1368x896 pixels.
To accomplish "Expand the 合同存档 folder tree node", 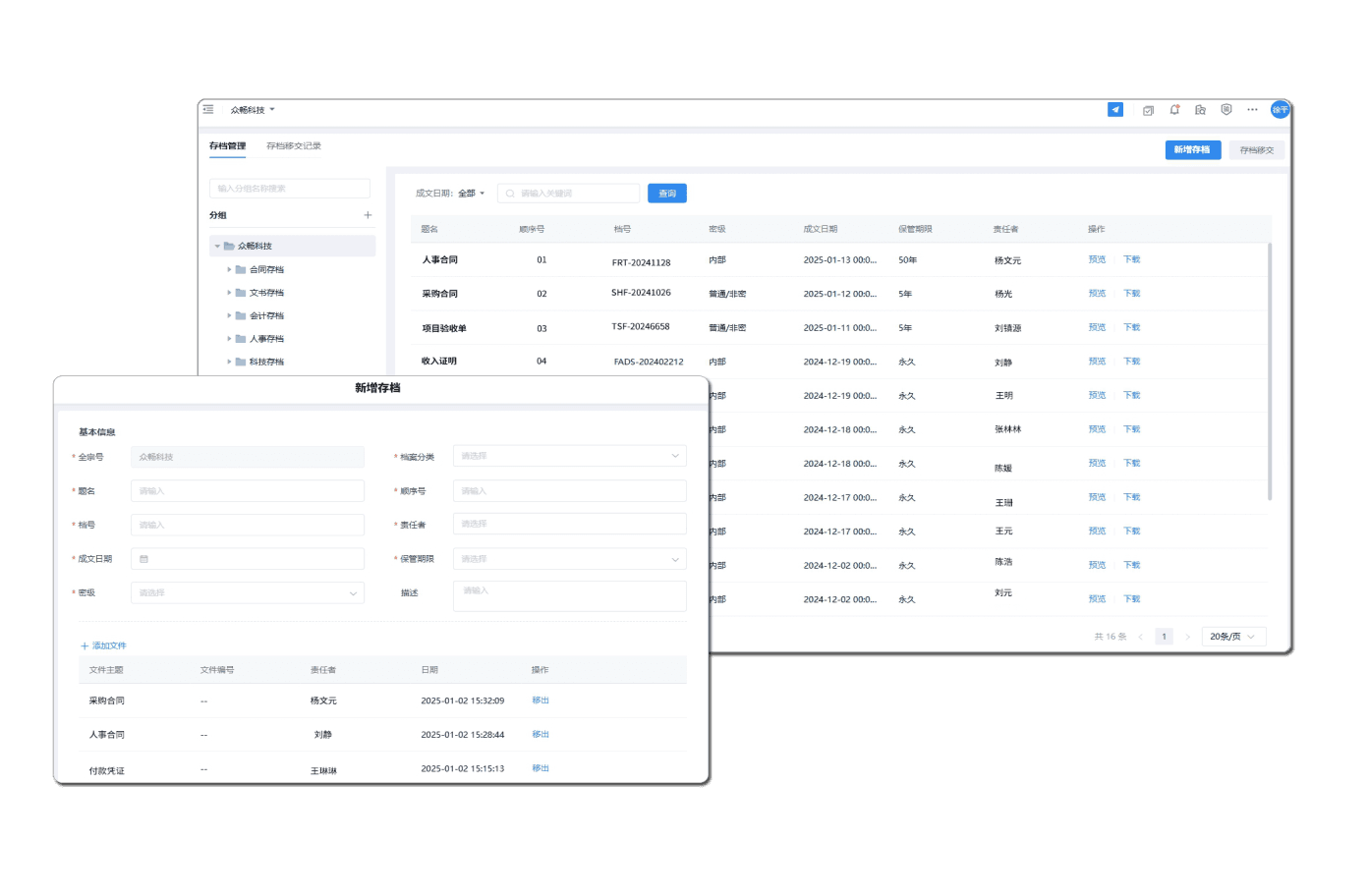I will (x=229, y=269).
